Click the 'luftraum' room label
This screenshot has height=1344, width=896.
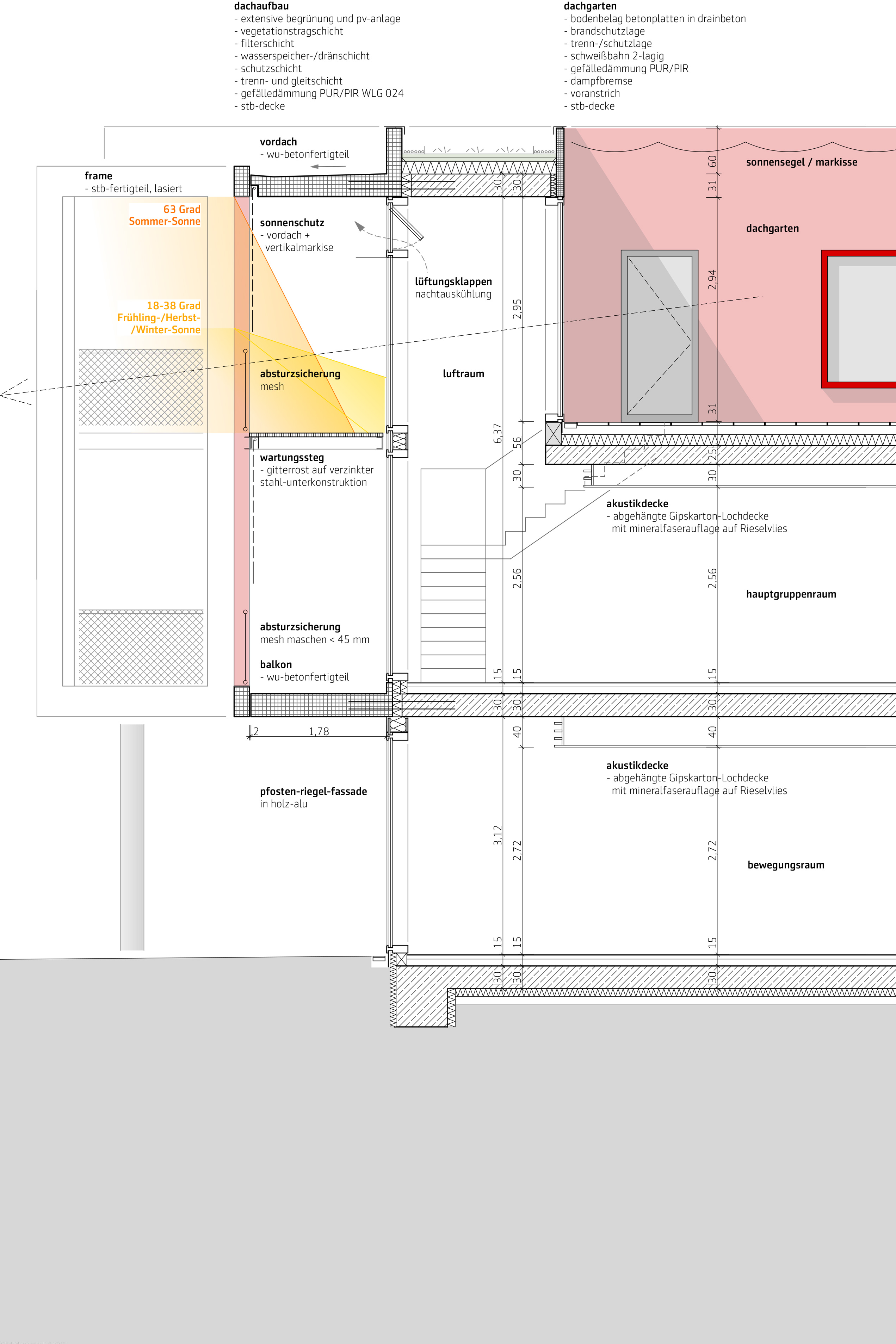[463, 373]
